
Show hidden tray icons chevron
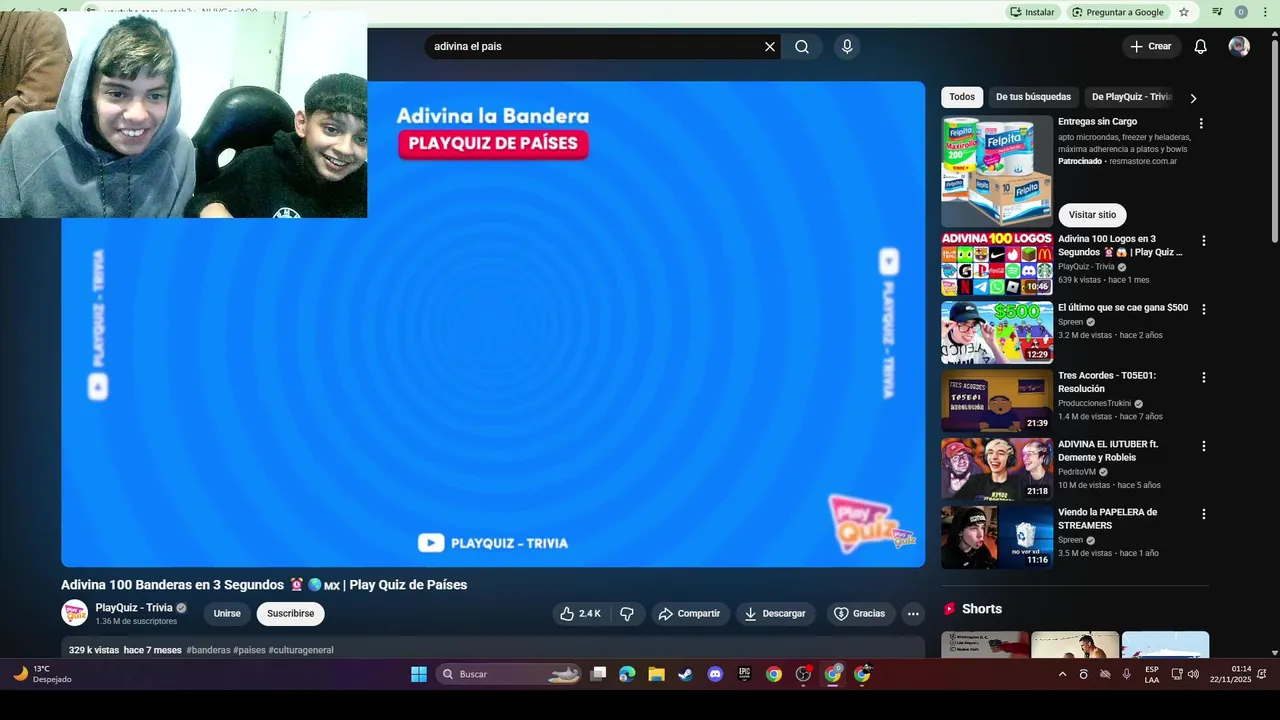(x=1062, y=674)
